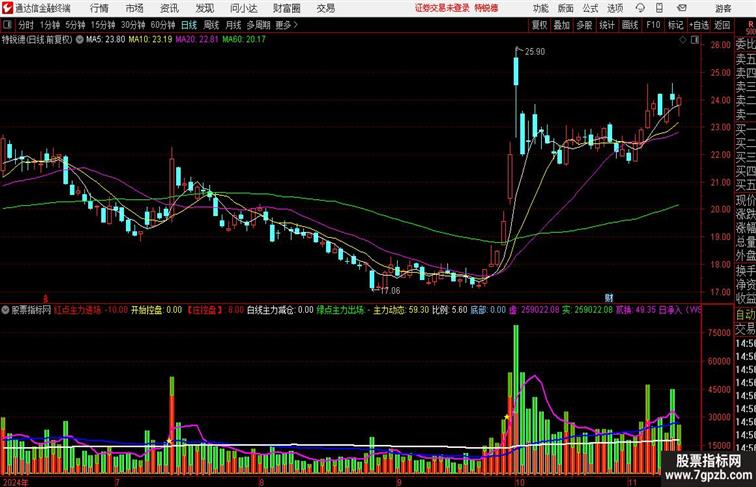Open the 问小达 menu
The image size is (756, 487).
pos(243,8)
